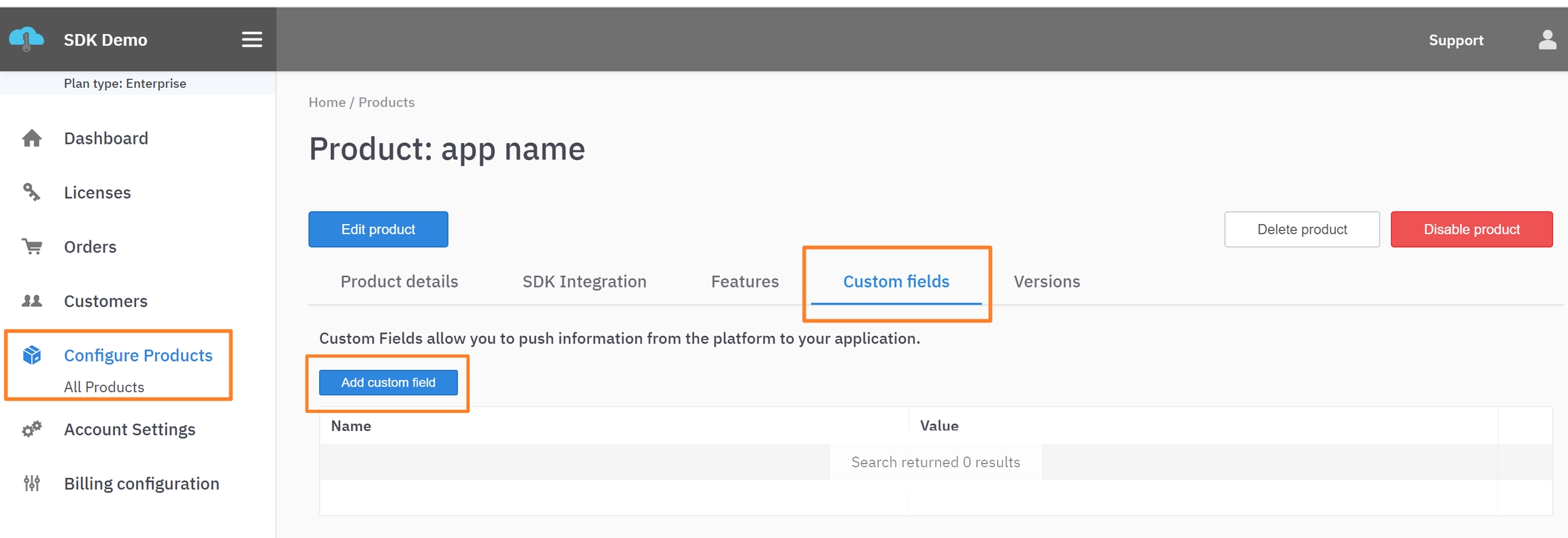Switch to the SDK Integration tab
Screen dimensions: 1568x538
point(585,281)
